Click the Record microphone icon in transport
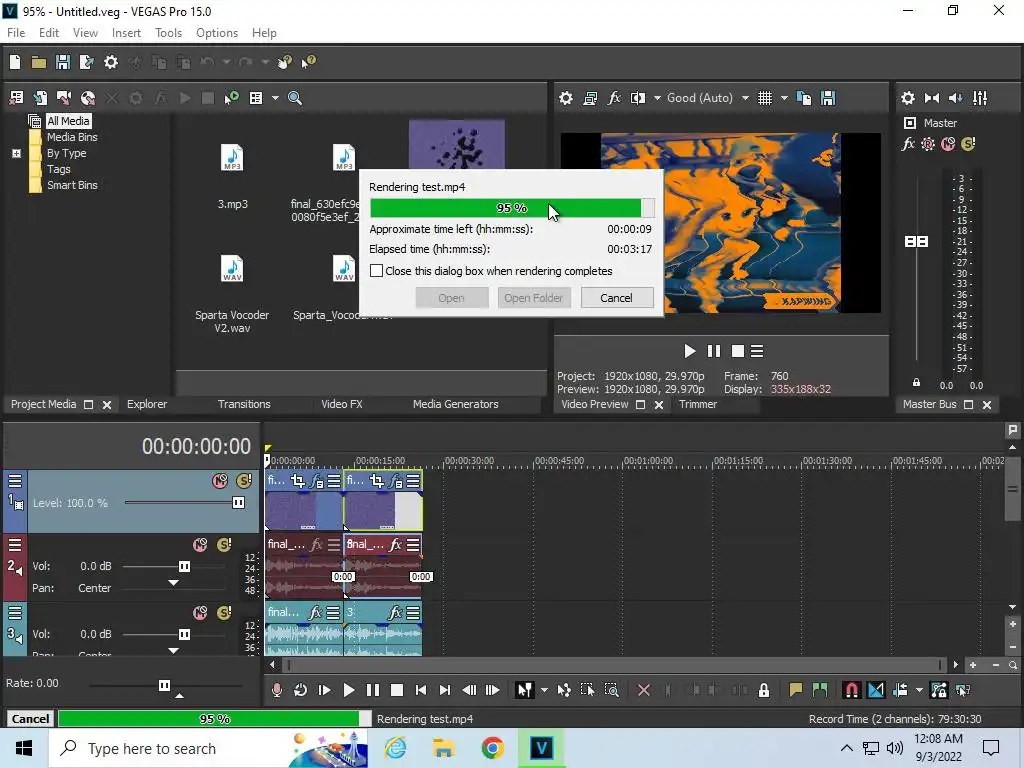This screenshot has height=768, width=1024. pyautogui.click(x=277, y=690)
